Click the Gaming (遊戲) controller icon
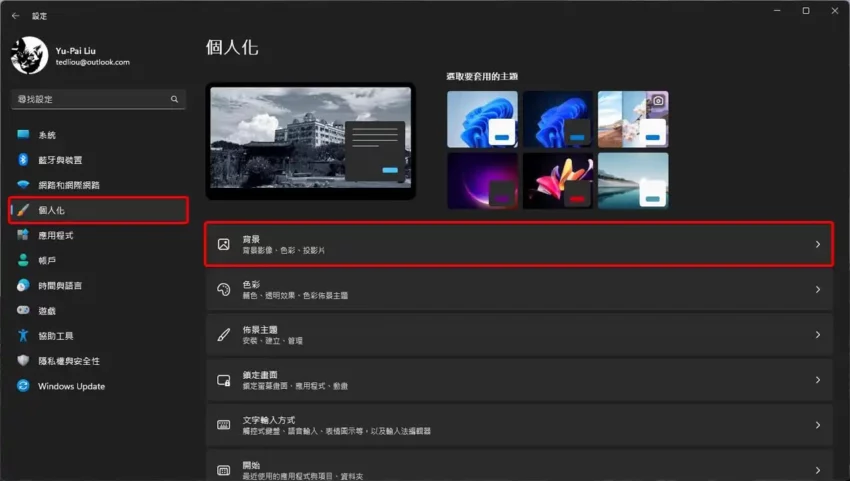Viewport: 850px width, 481px height. (23, 311)
